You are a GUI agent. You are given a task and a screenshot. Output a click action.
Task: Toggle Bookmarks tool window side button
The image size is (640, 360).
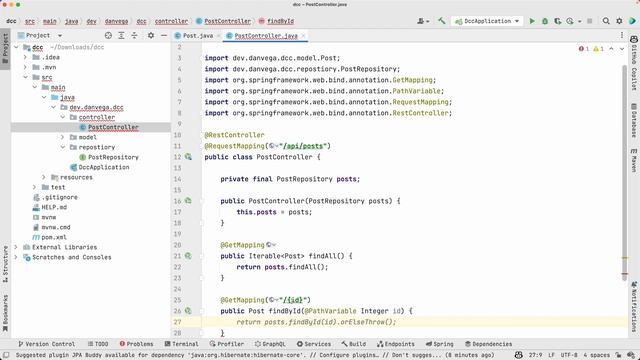tap(5, 314)
